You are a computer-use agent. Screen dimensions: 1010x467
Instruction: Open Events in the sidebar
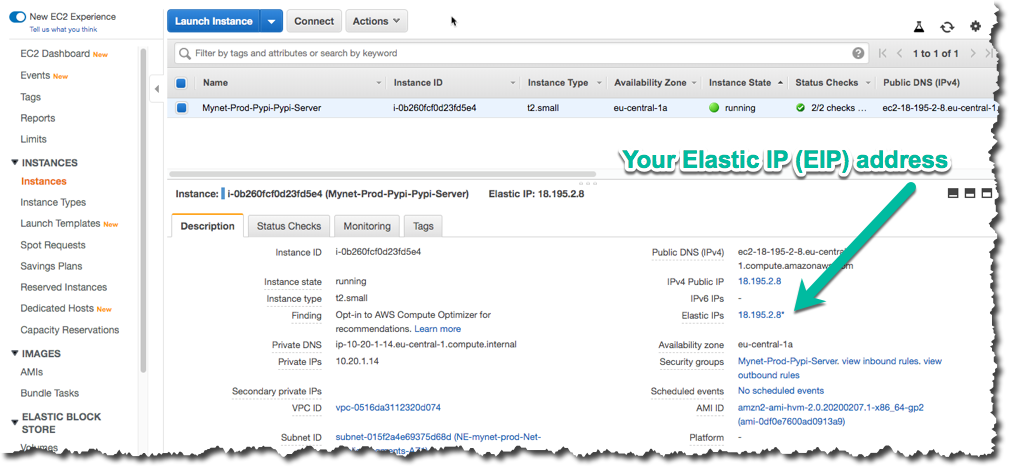pyautogui.click(x=35, y=75)
